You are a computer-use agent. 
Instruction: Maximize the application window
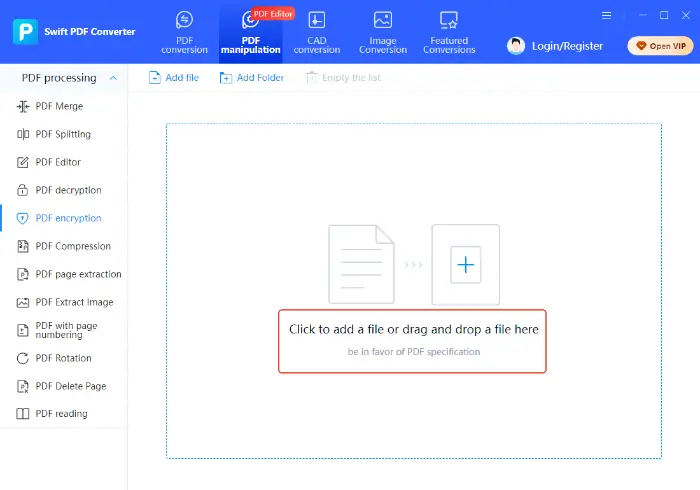point(664,15)
